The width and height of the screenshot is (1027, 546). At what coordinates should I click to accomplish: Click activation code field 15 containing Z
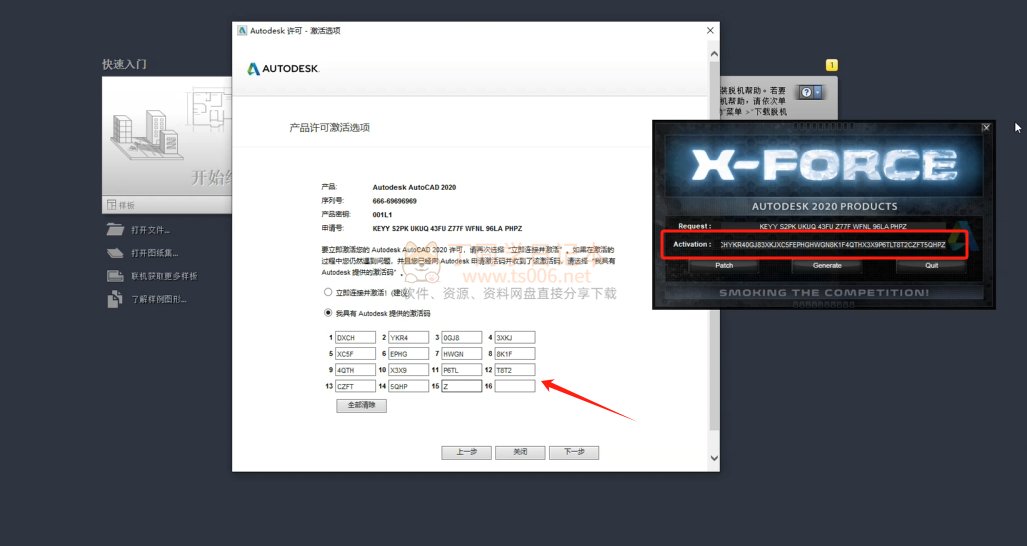[462, 386]
